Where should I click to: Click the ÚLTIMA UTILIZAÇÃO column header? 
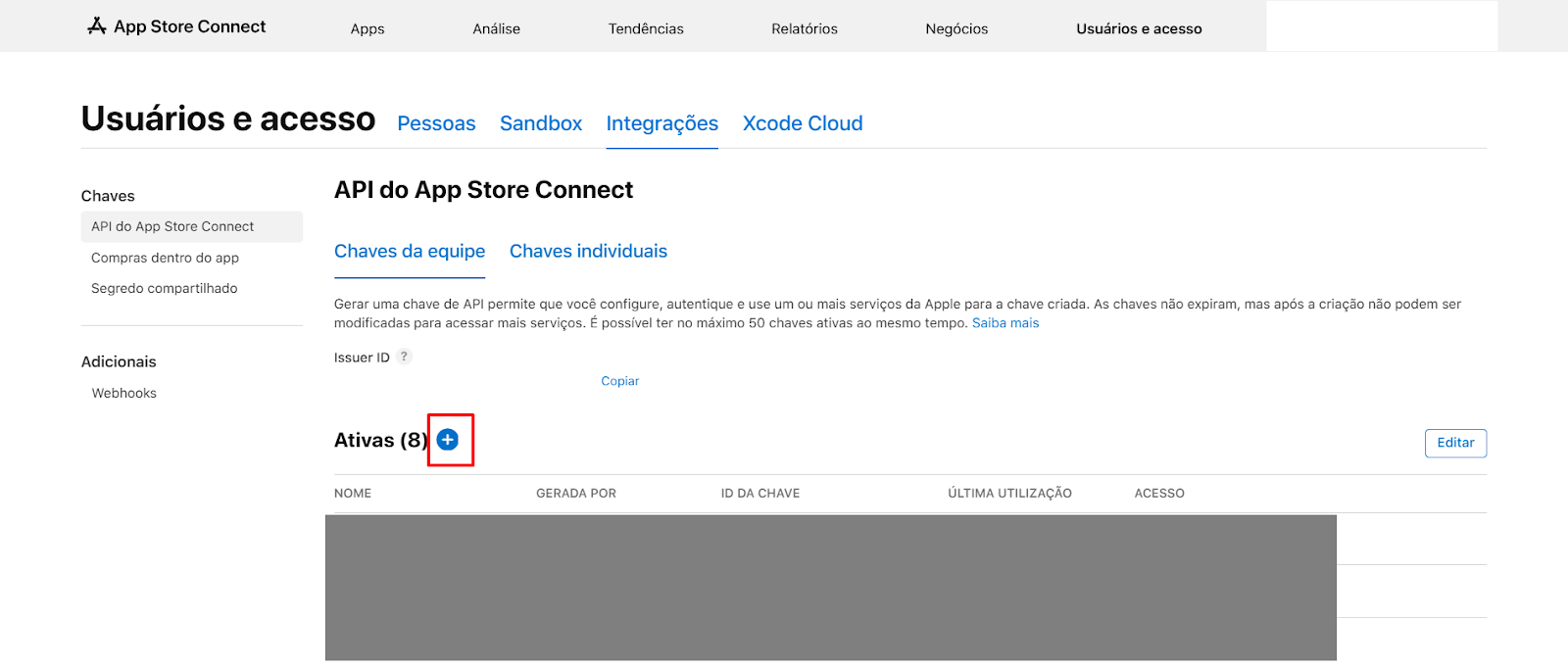[x=1009, y=493]
